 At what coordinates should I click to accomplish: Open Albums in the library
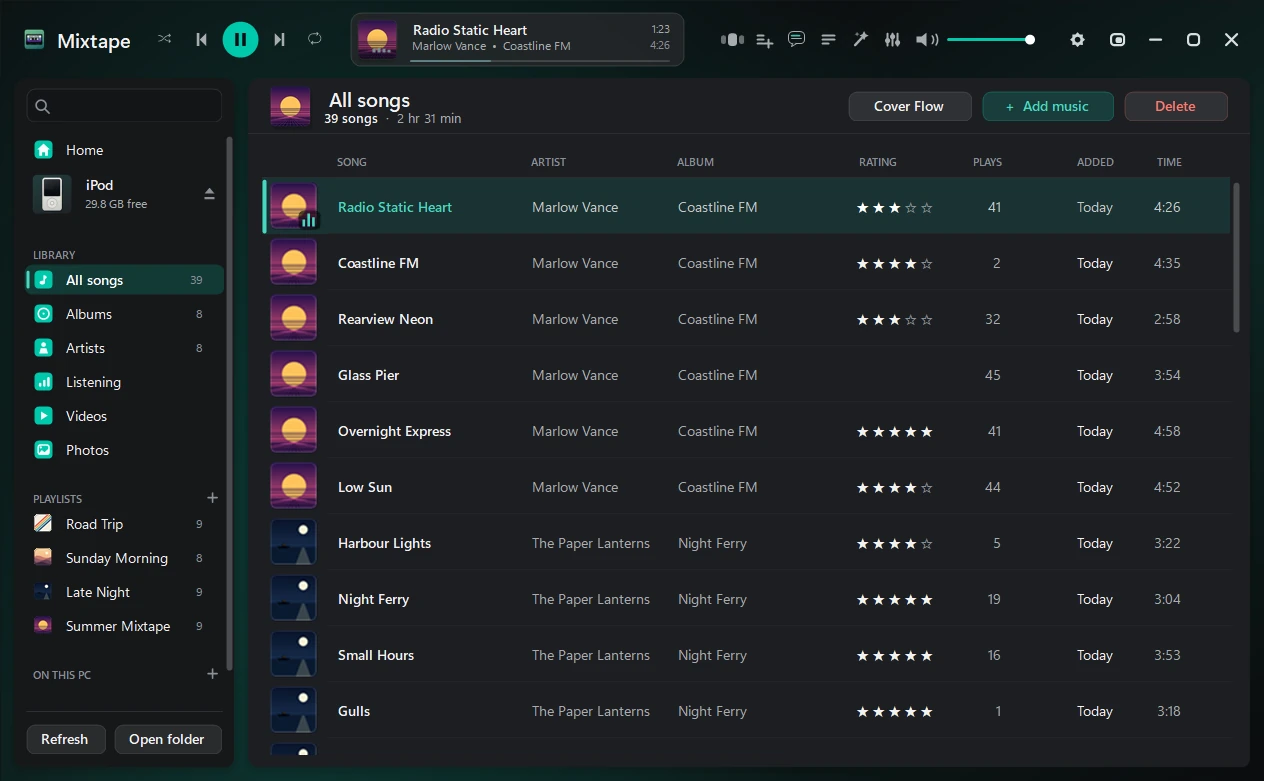[x=125, y=314]
